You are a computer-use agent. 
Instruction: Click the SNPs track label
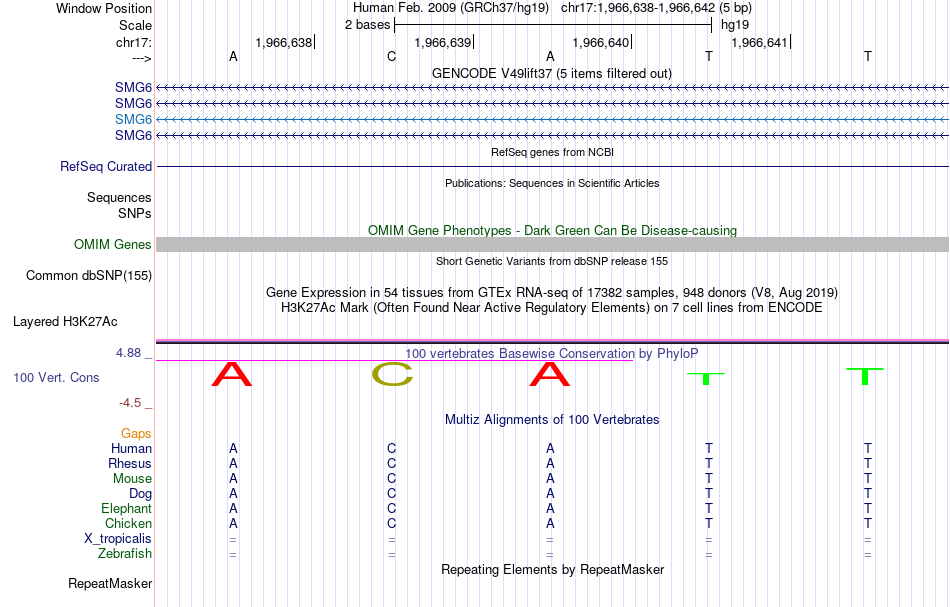[x=135, y=213]
